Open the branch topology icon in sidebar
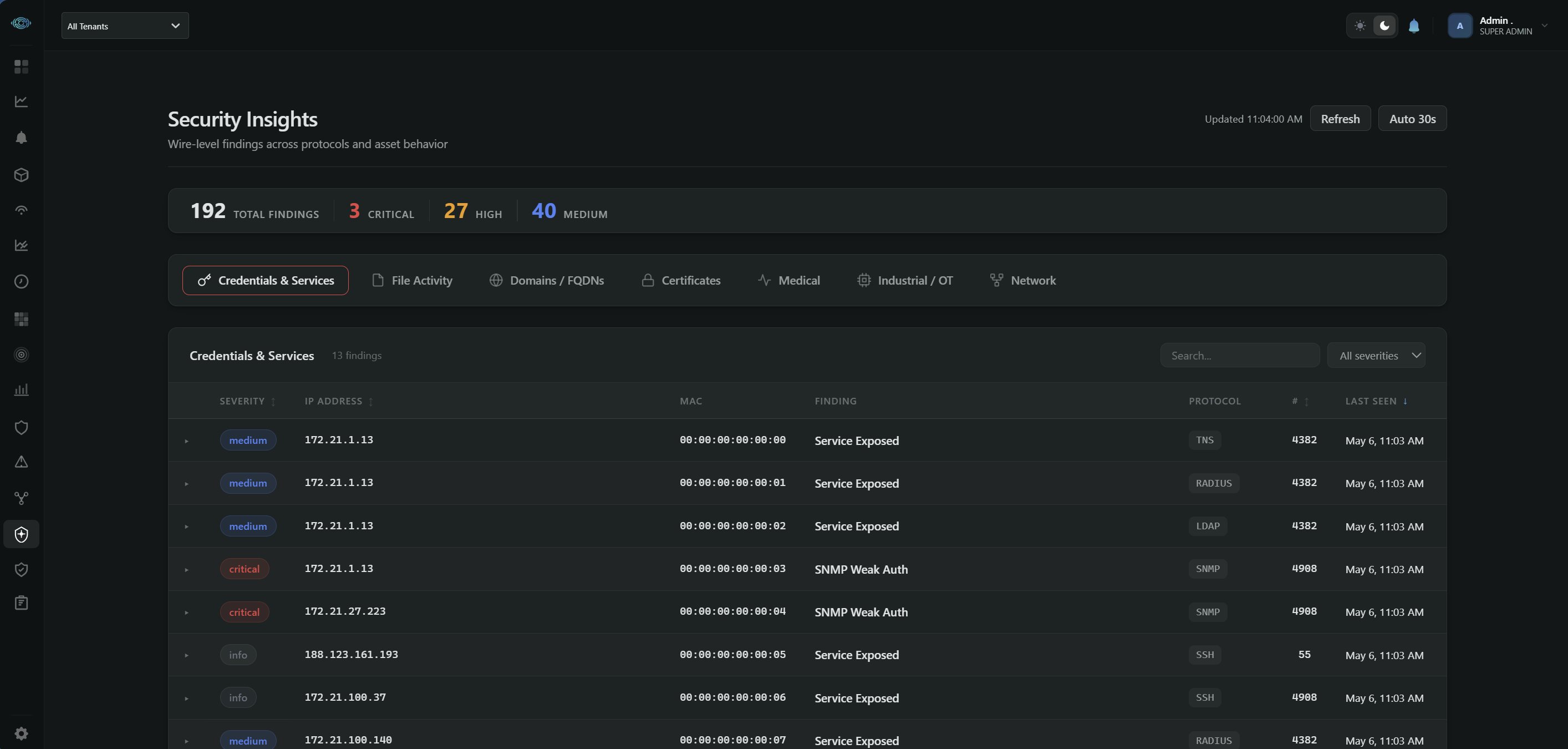 21,498
